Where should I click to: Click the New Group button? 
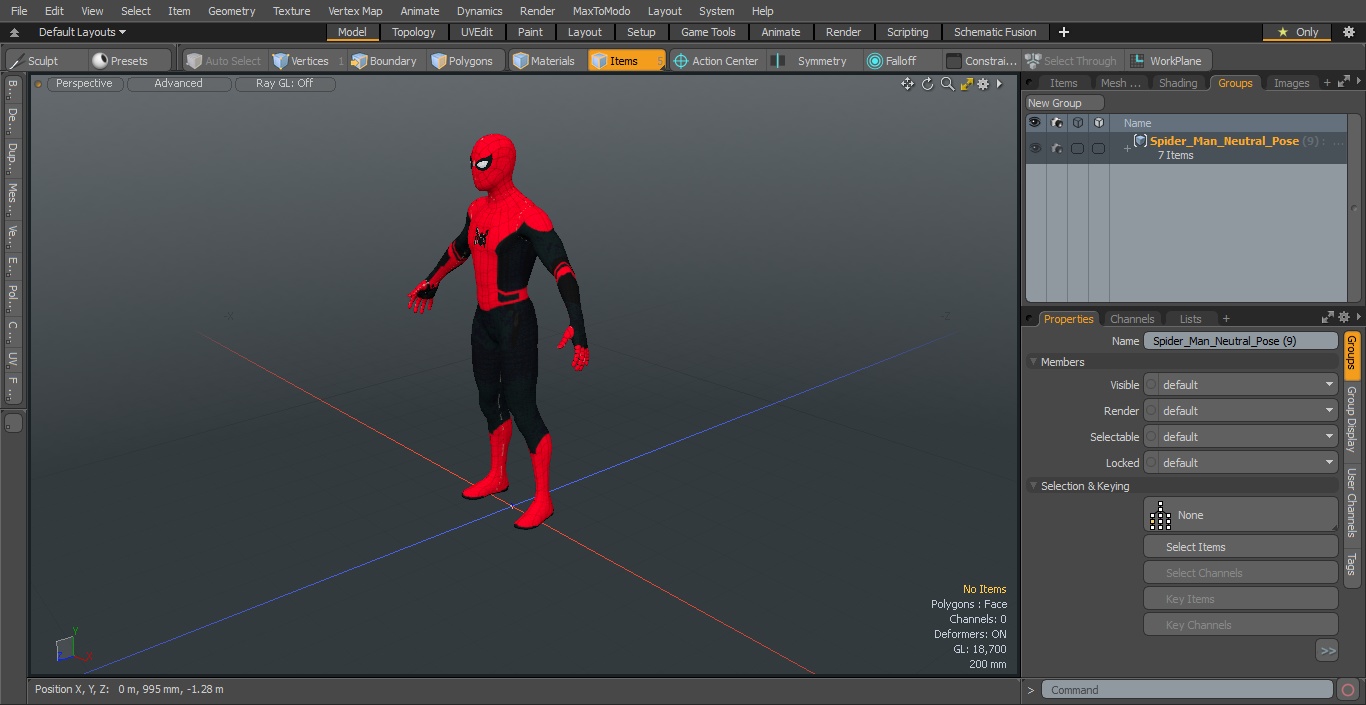click(x=1064, y=103)
